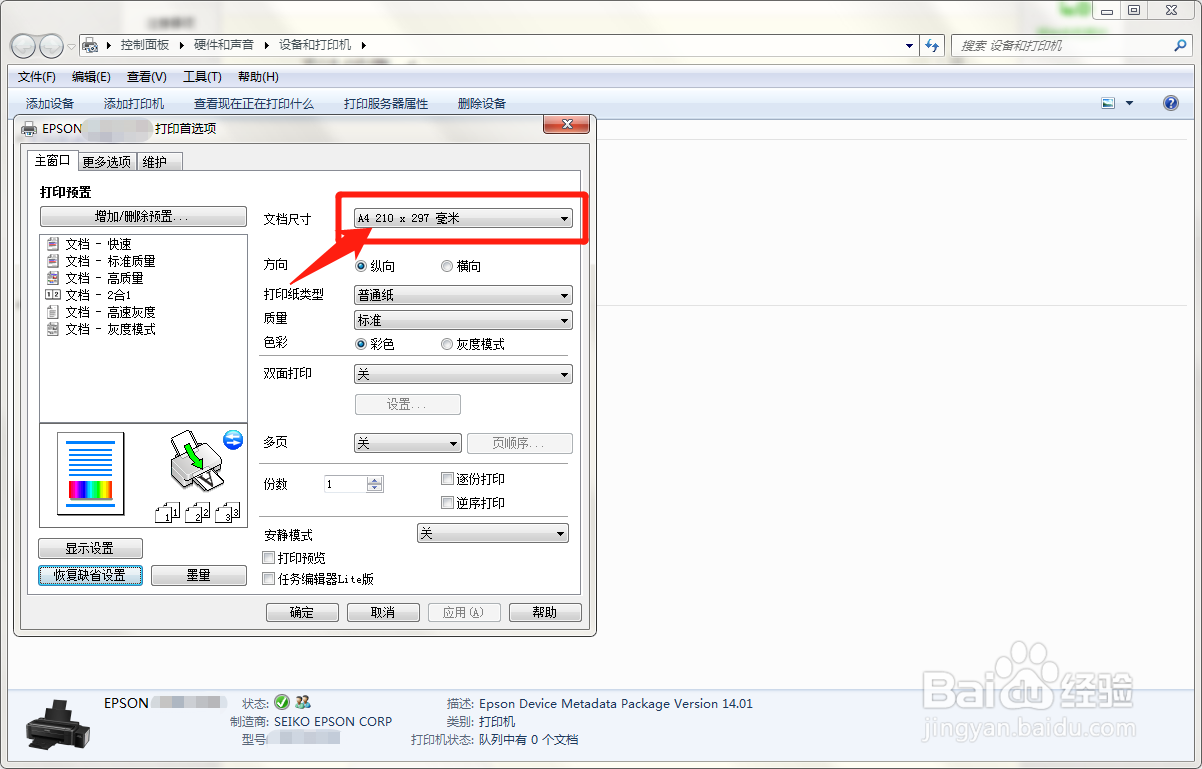Confirm with the 确定 button

302,612
